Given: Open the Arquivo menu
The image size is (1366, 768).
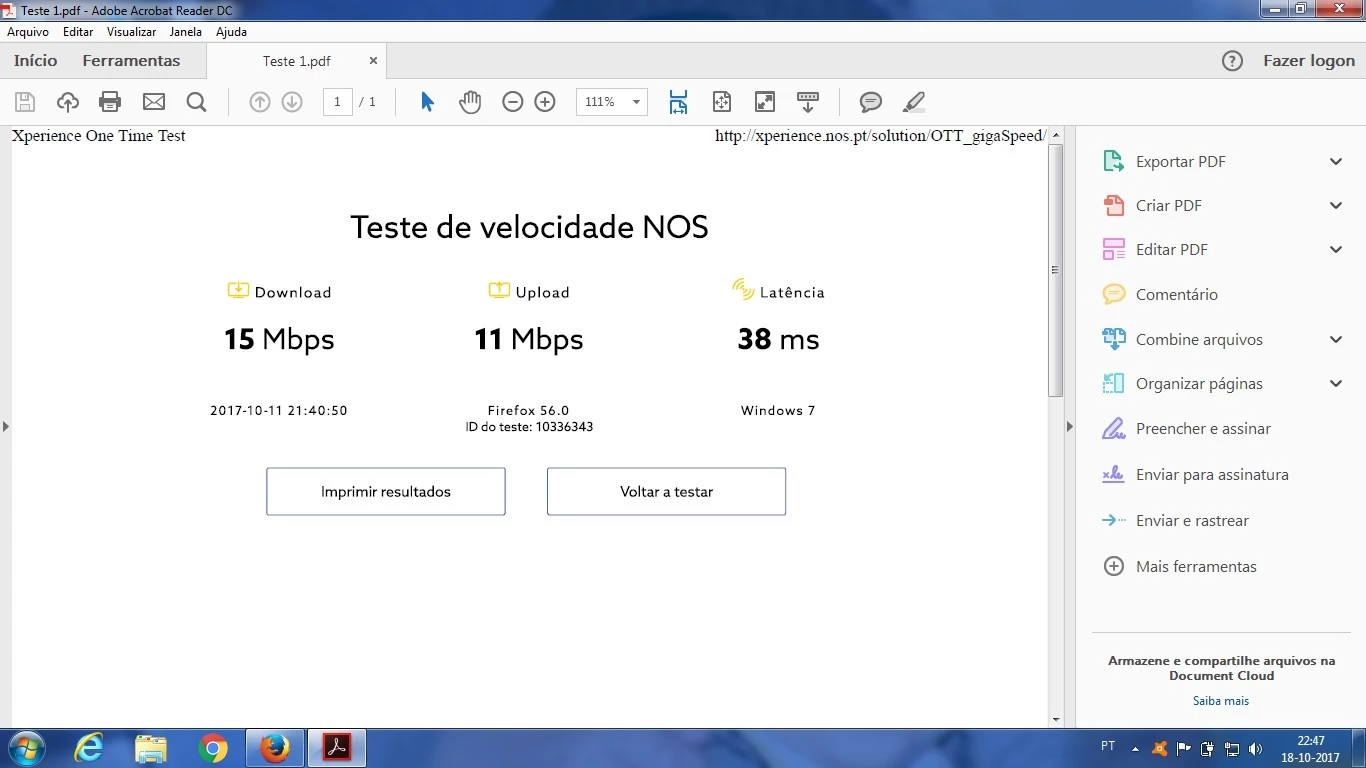Looking at the screenshot, I should coord(28,32).
